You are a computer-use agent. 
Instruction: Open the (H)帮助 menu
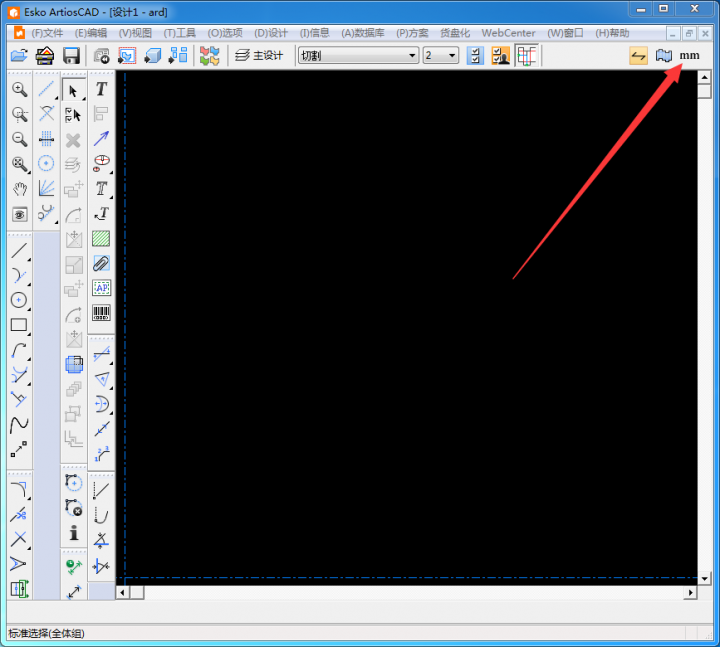[x=611, y=33]
